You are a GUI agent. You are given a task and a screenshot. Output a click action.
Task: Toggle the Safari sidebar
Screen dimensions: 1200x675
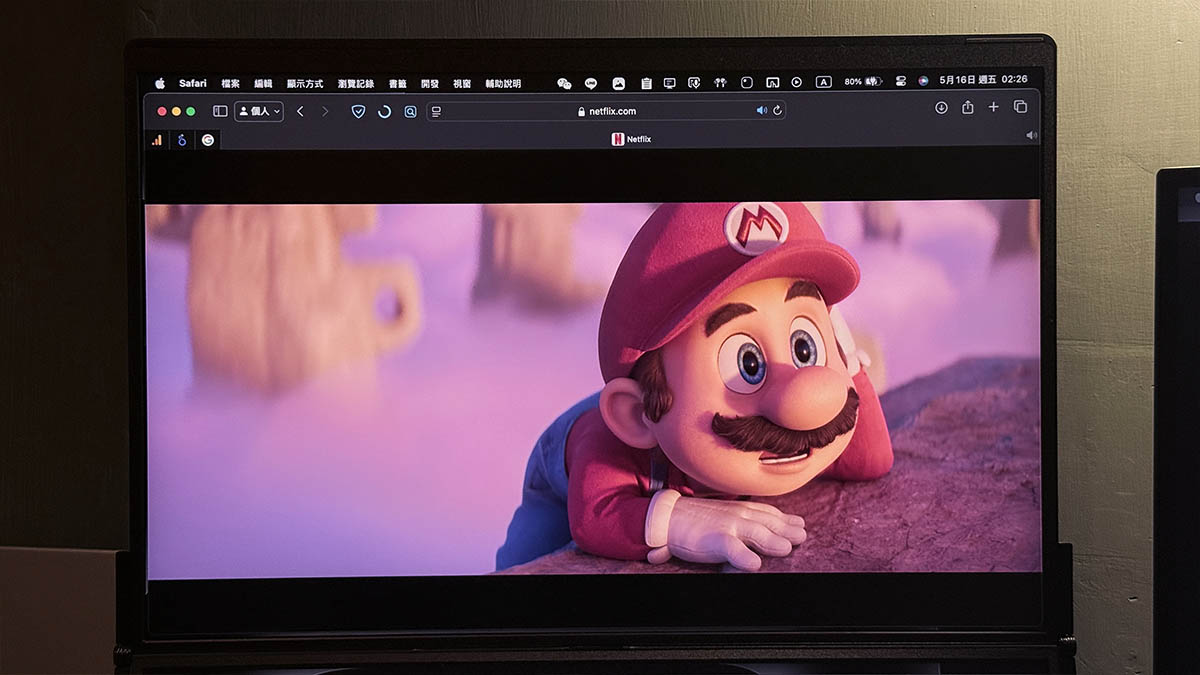[220, 111]
